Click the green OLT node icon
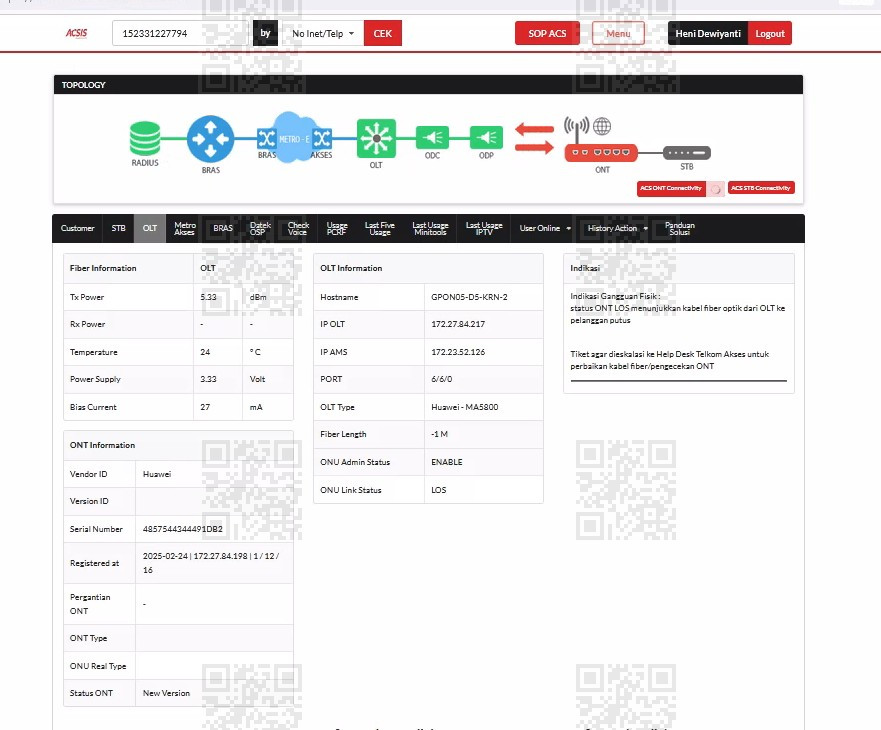 tap(376, 138)
